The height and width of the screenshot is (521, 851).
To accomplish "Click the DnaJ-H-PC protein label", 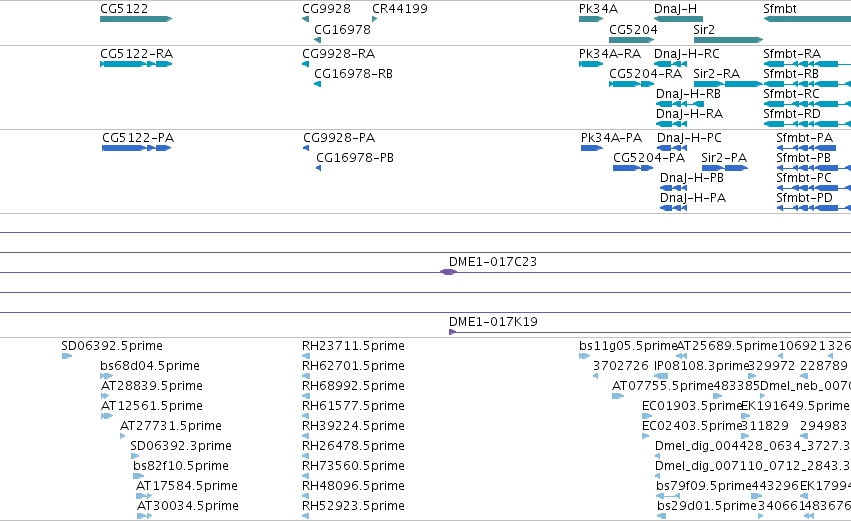I will (x=689, y=138).
